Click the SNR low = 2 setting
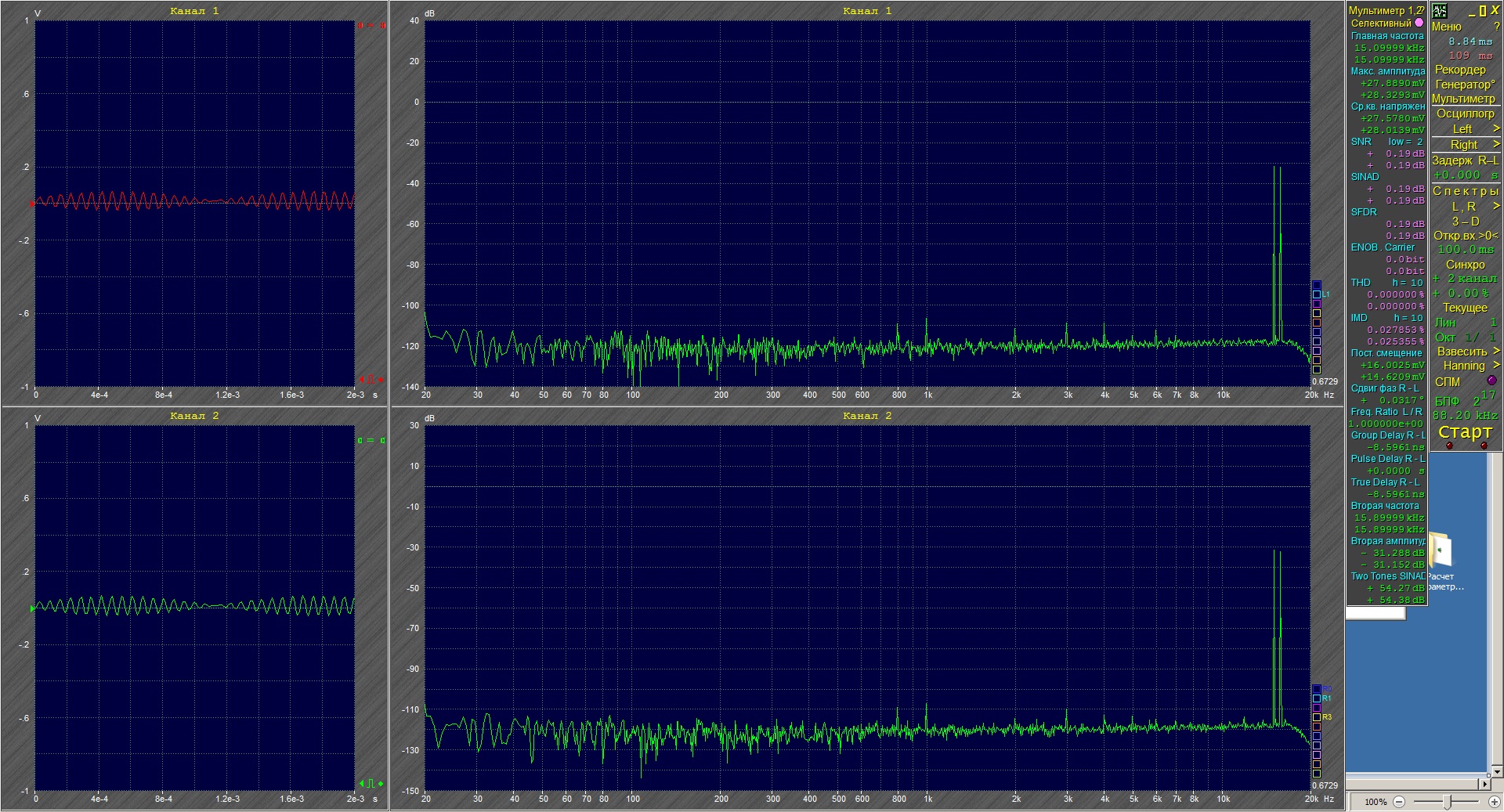 (x=1405, y=142)
